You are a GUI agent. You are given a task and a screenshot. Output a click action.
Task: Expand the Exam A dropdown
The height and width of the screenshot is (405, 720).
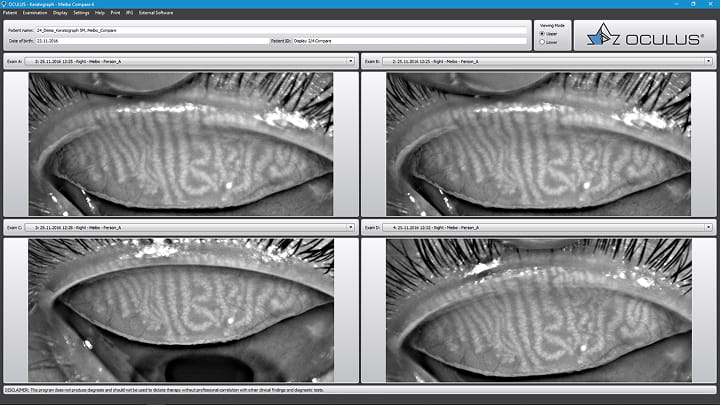point(351,61)
